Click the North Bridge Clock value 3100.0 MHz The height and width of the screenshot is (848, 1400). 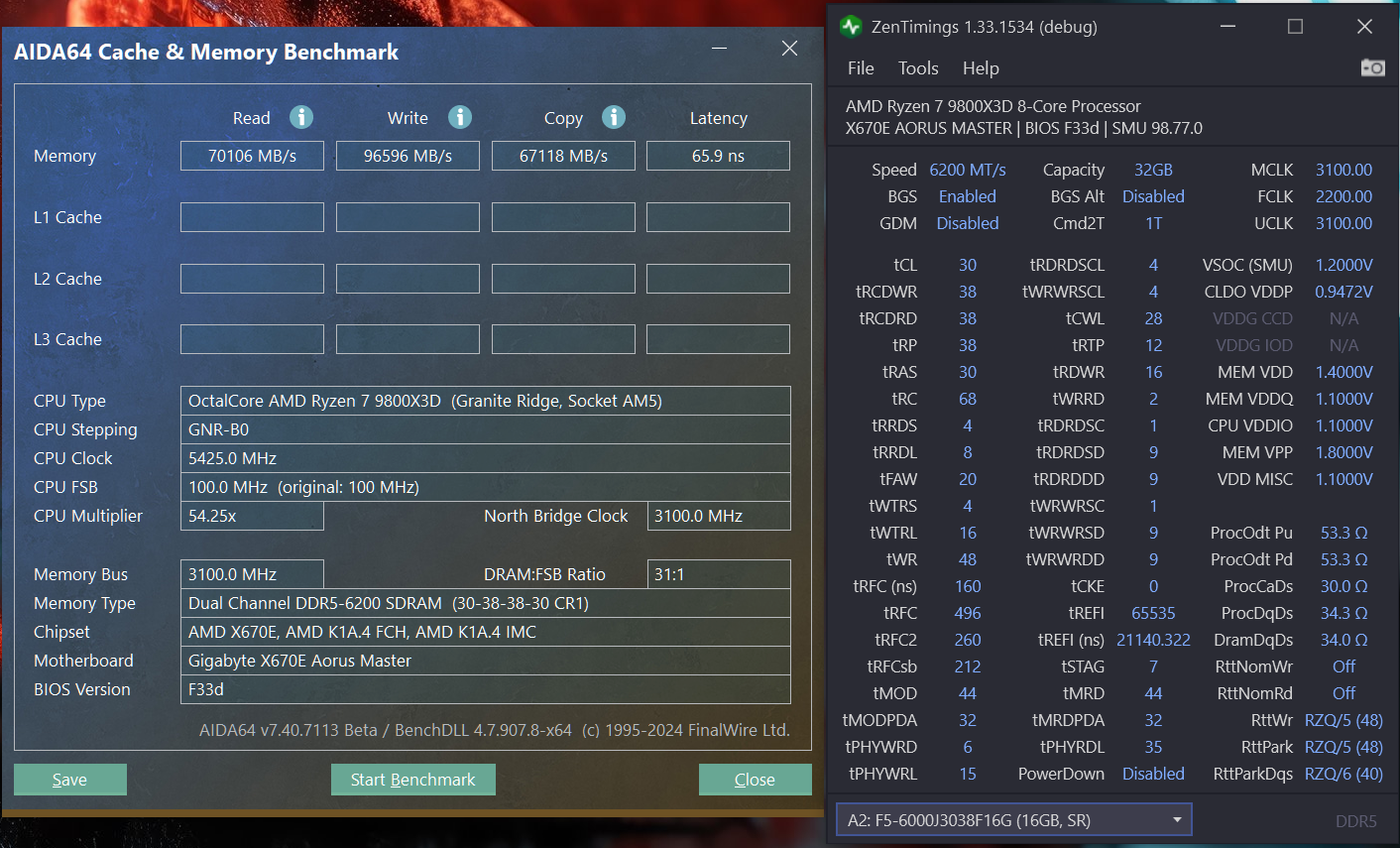719,516
